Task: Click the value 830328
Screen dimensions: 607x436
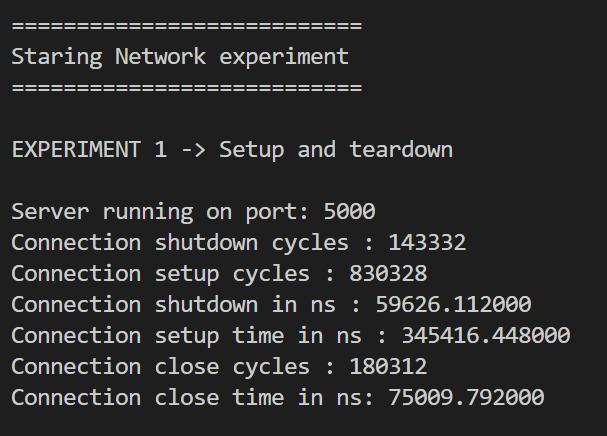Action: click(388, 274)
